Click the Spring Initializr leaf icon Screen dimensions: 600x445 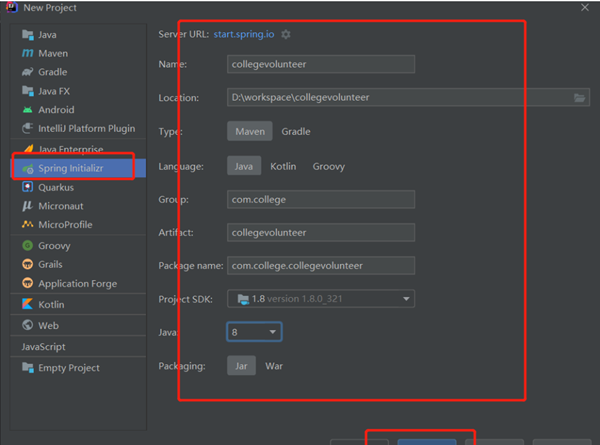pos(28,168)
